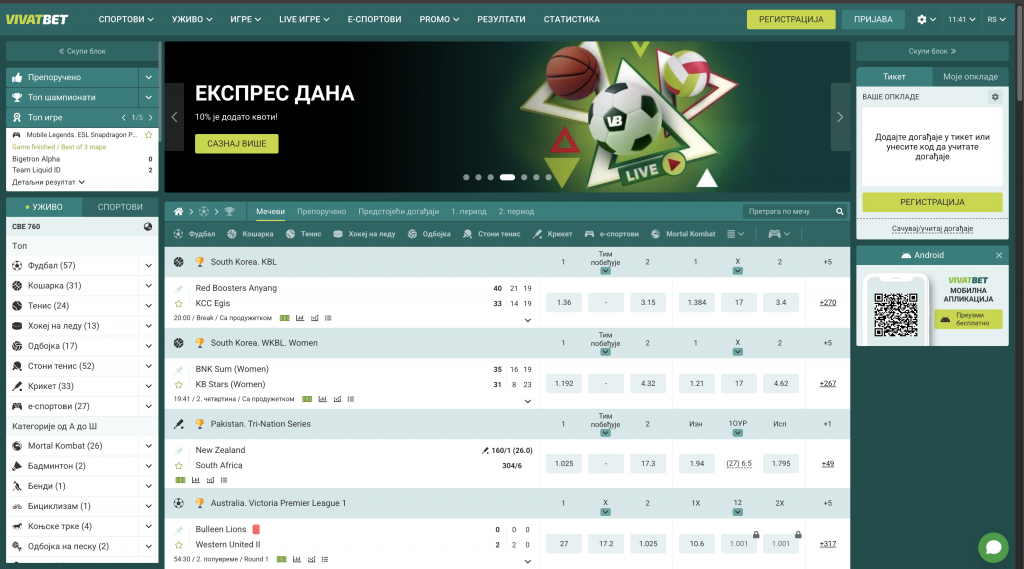Click the trophy icon in breadcrumb

tap(229, 211)
